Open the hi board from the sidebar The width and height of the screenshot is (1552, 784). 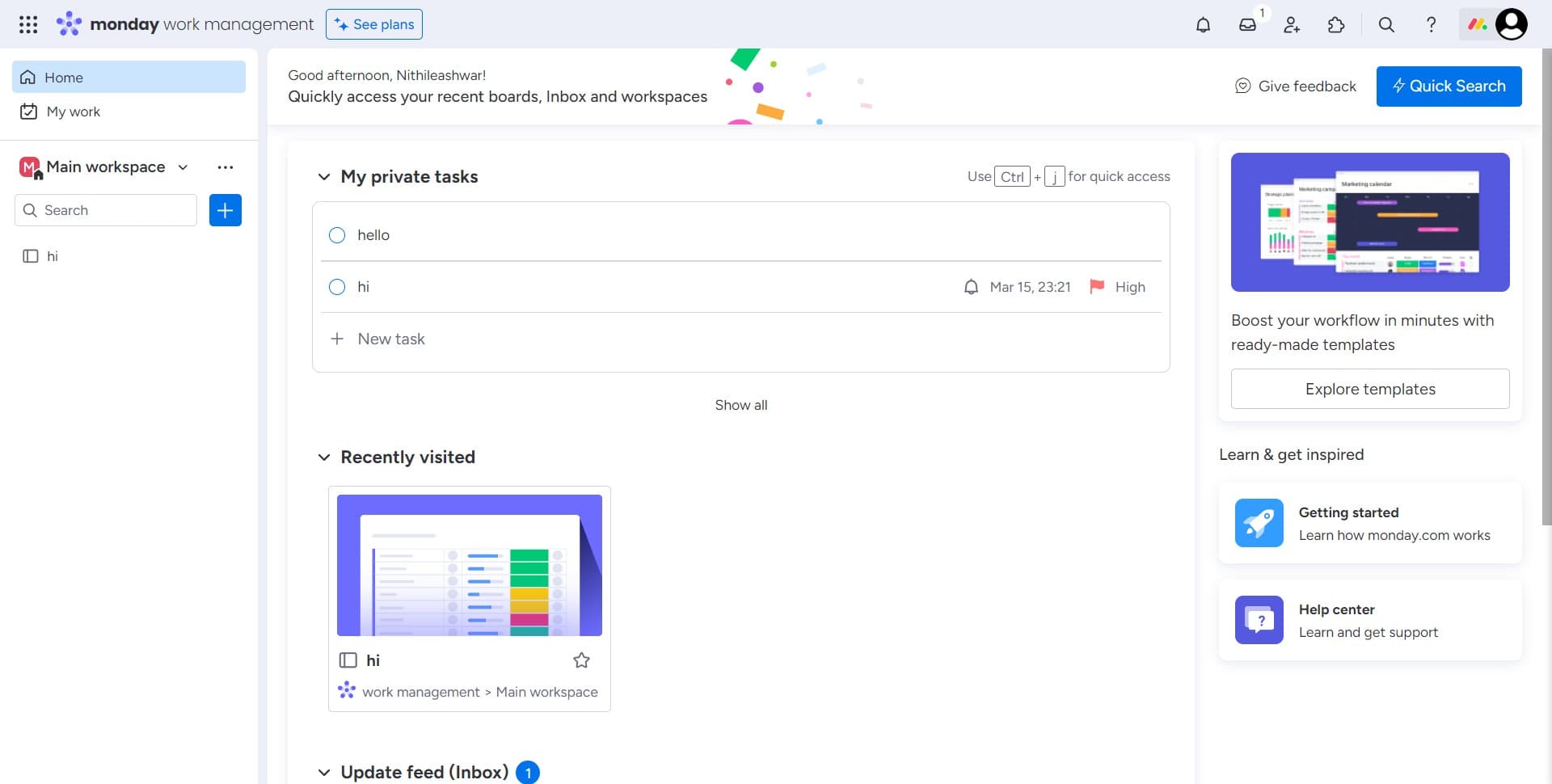pyautogui.click(x=53, y=256)
